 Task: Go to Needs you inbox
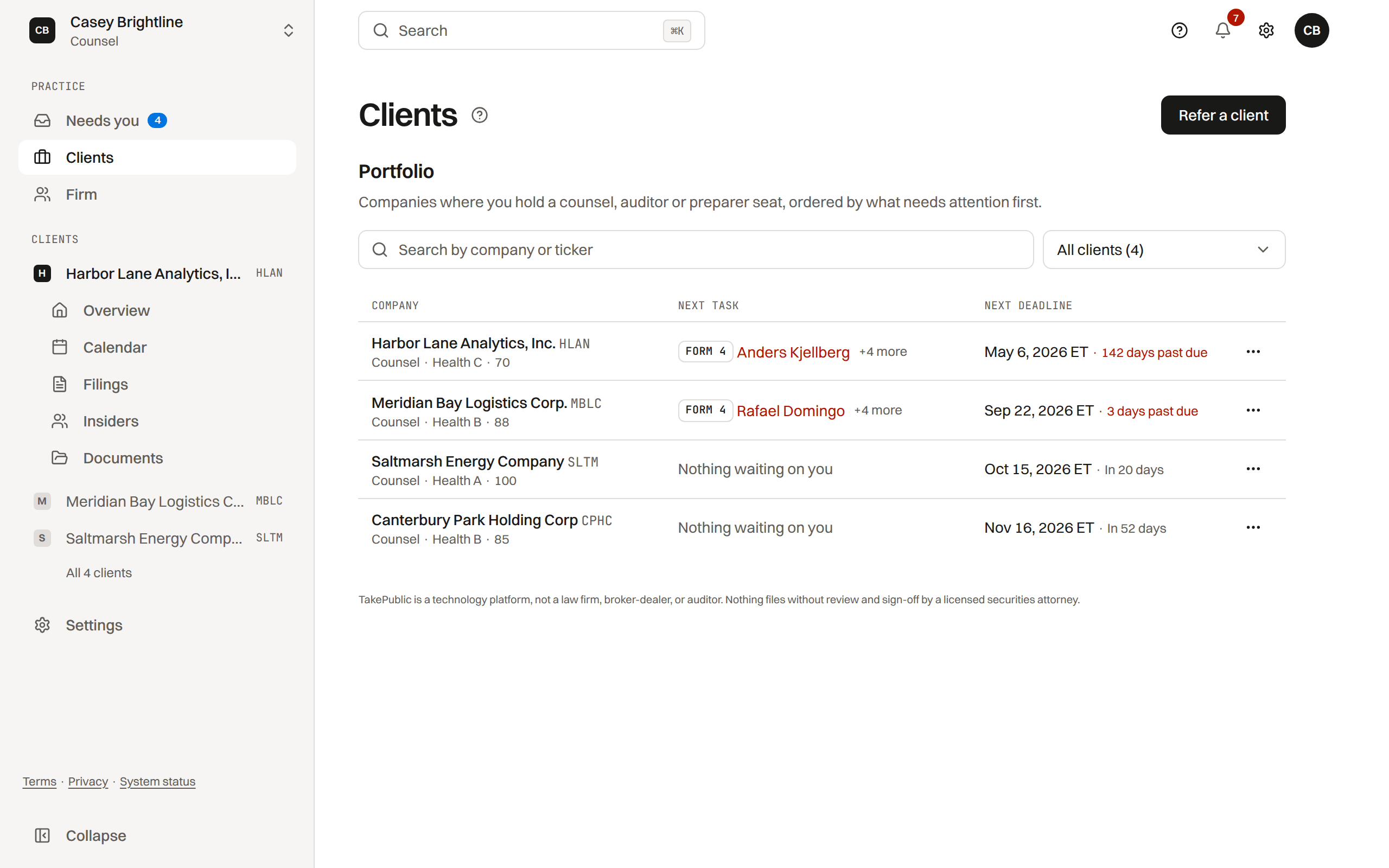pos(157,120)
